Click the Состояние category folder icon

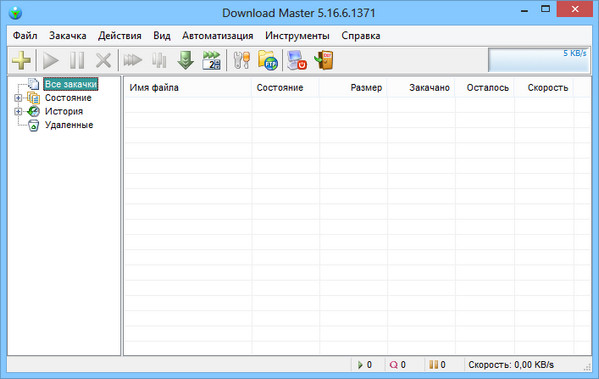point(34,98)
